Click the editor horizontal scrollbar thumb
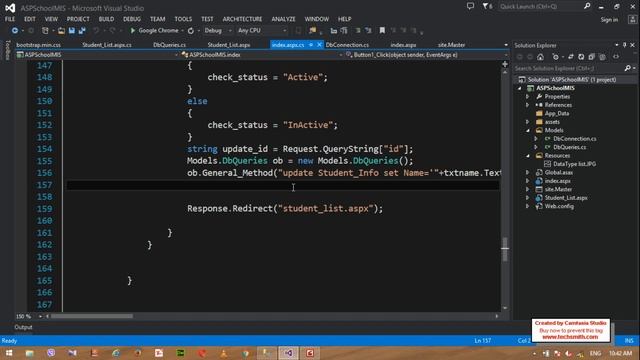The width and height of the screenshot is (640, 360). pos(91,316)
